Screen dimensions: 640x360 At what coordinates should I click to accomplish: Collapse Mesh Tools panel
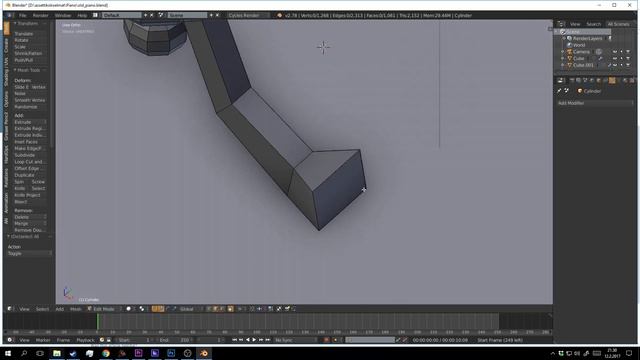[x=28, y=70]
